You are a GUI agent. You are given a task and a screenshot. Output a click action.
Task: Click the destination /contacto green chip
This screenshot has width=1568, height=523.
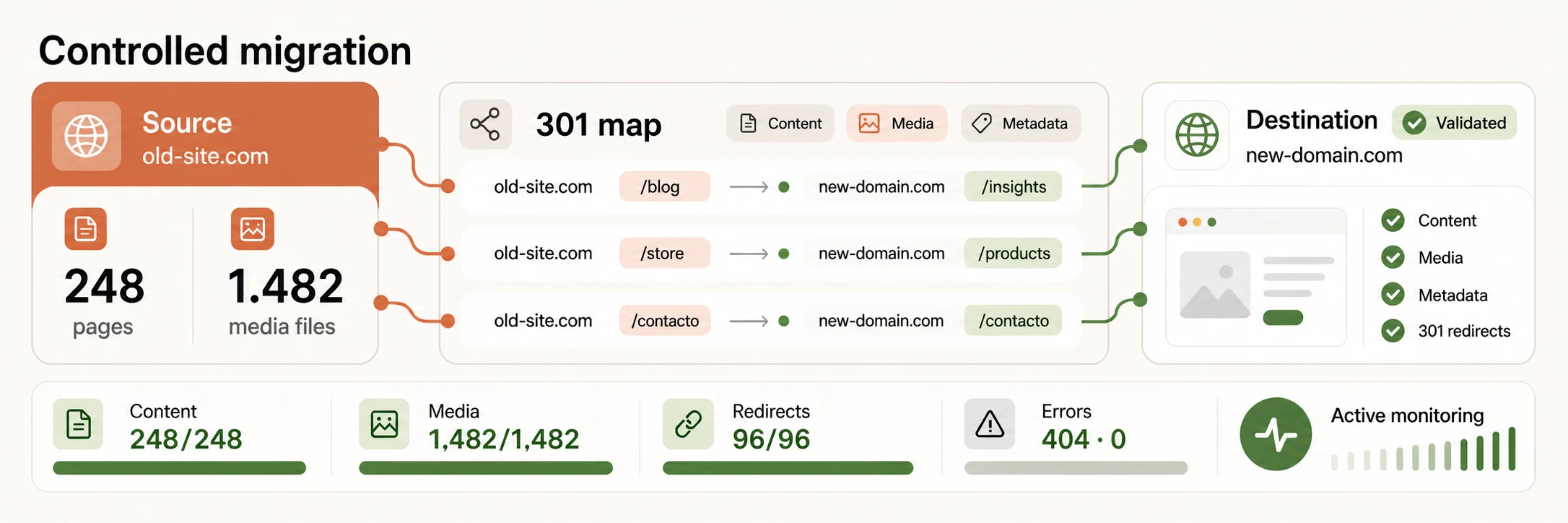[x=1013, y=321]
